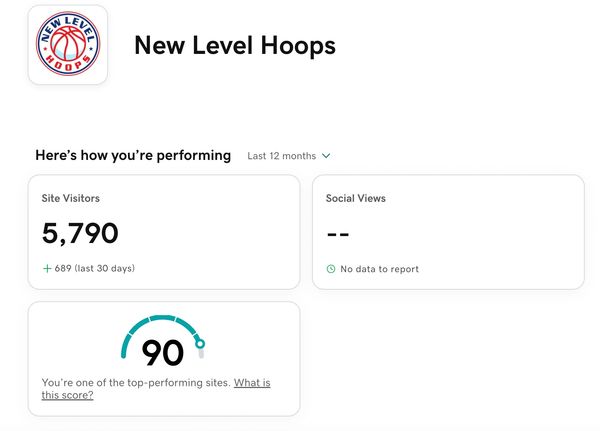This screenshot has width=600, height=431.
Task: Click the 5,790 visitors count
Action: click(x=80, y=233)
